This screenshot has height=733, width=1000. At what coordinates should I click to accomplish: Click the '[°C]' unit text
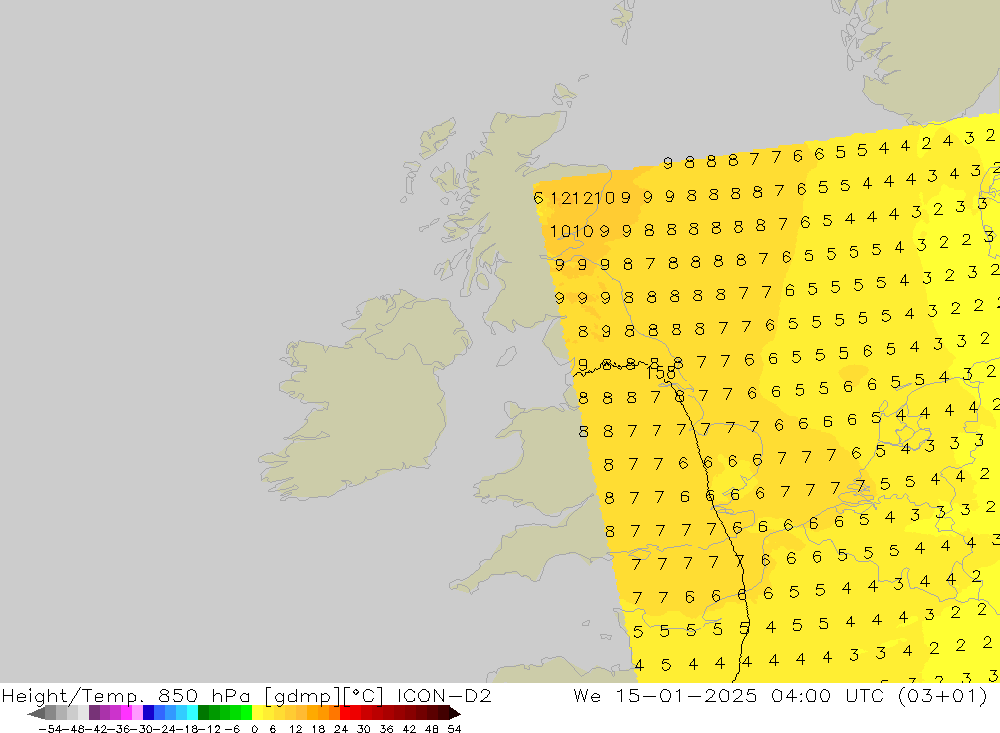point(364,695)
